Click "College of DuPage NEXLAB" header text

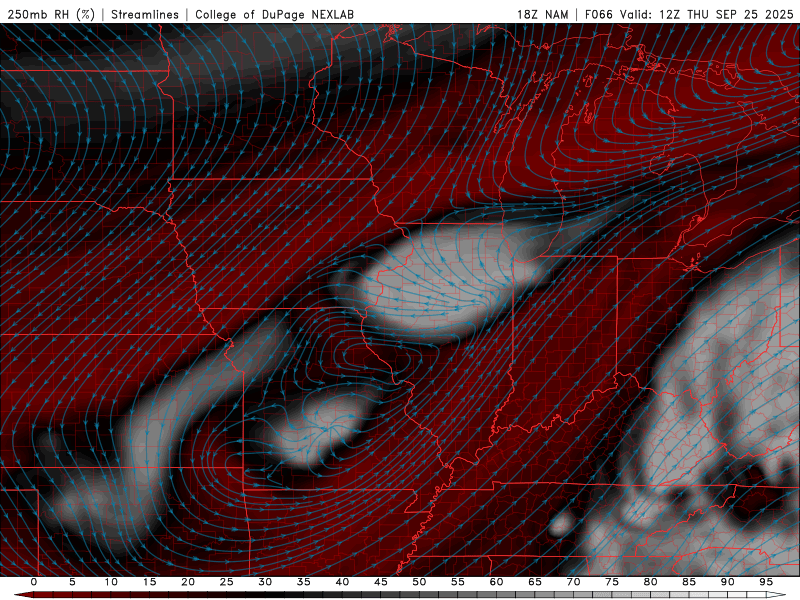click(x=274, y=14)
